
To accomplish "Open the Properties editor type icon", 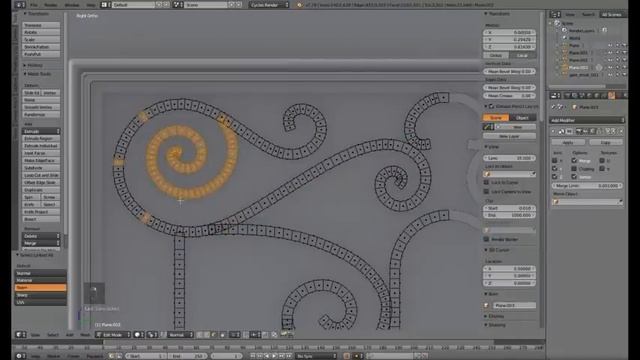I will pyautogui.click(x=555, y=96).
